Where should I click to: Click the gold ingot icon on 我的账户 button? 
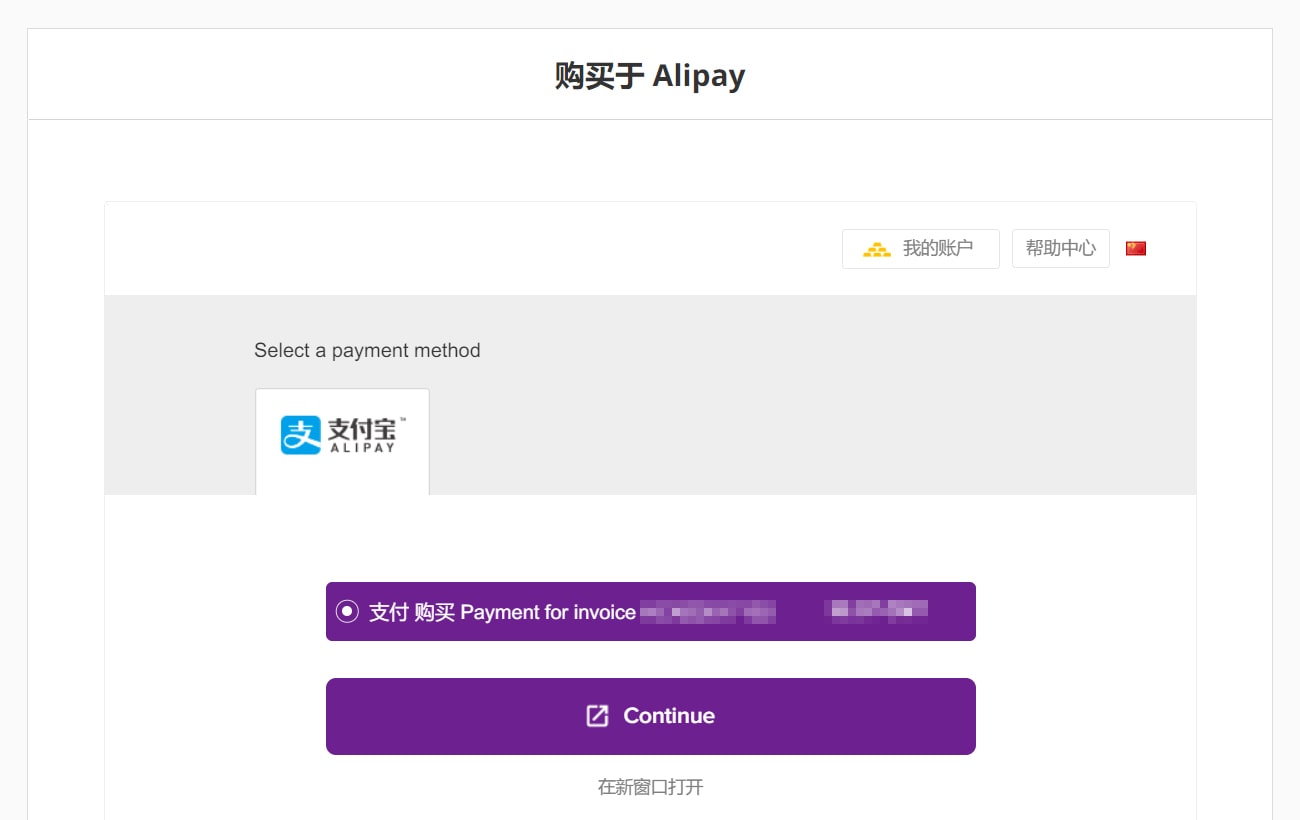877,248
